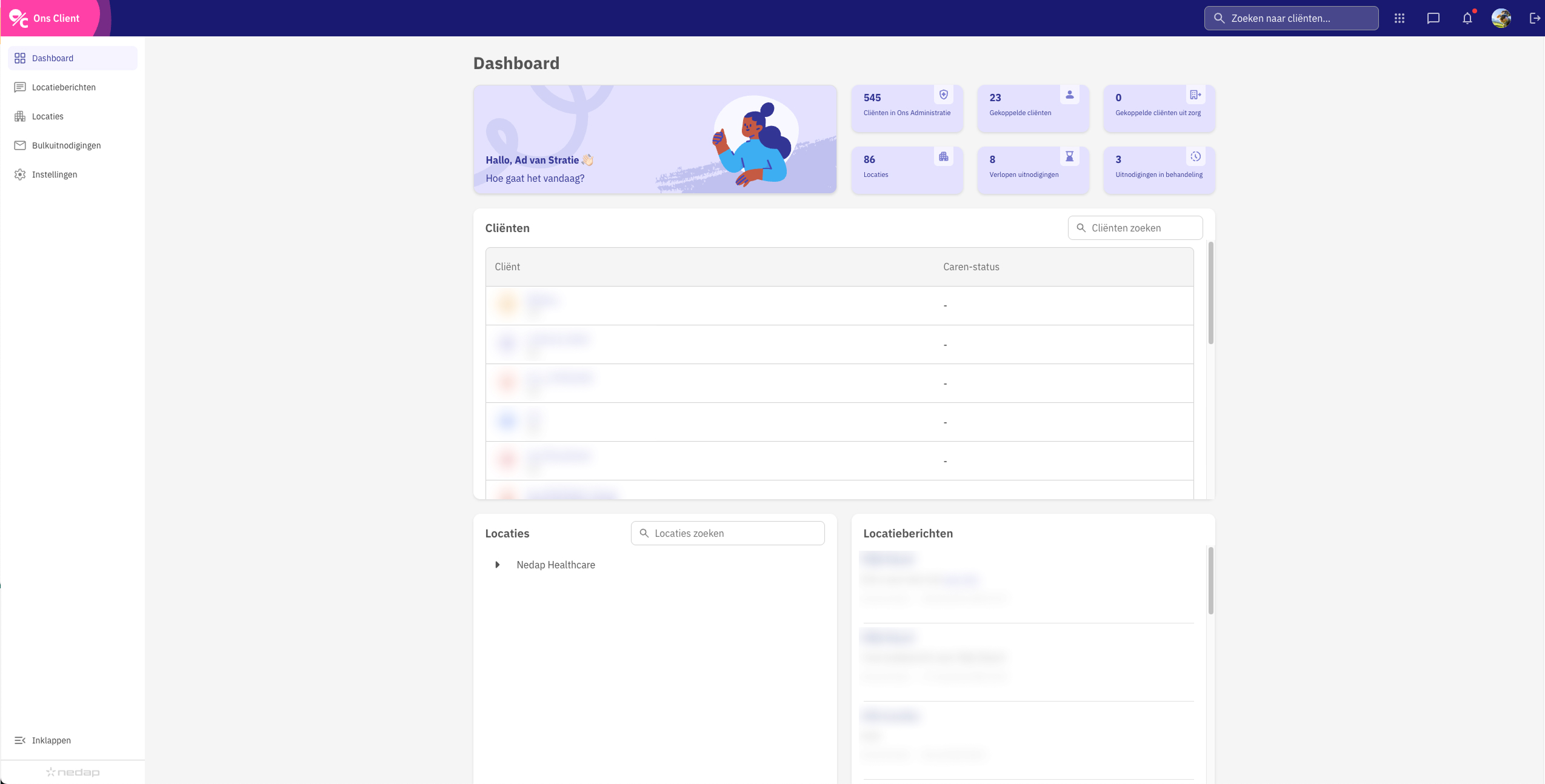Click the magnifier icon in top search

point(1219,18)
